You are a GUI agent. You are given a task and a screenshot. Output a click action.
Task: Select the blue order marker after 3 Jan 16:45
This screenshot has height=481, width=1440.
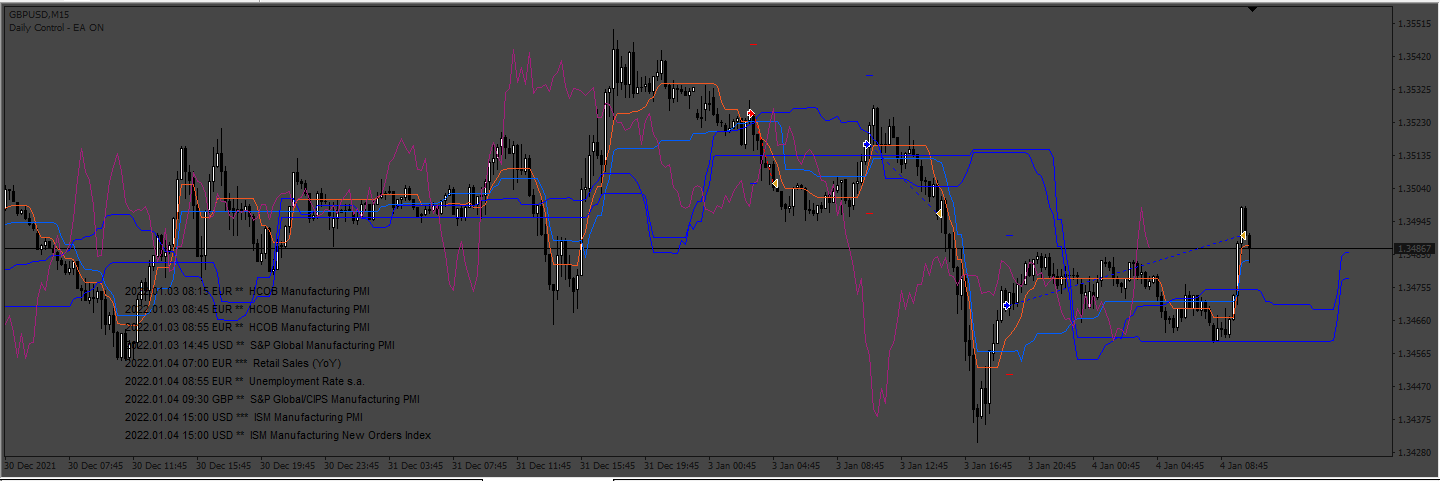1006,304
